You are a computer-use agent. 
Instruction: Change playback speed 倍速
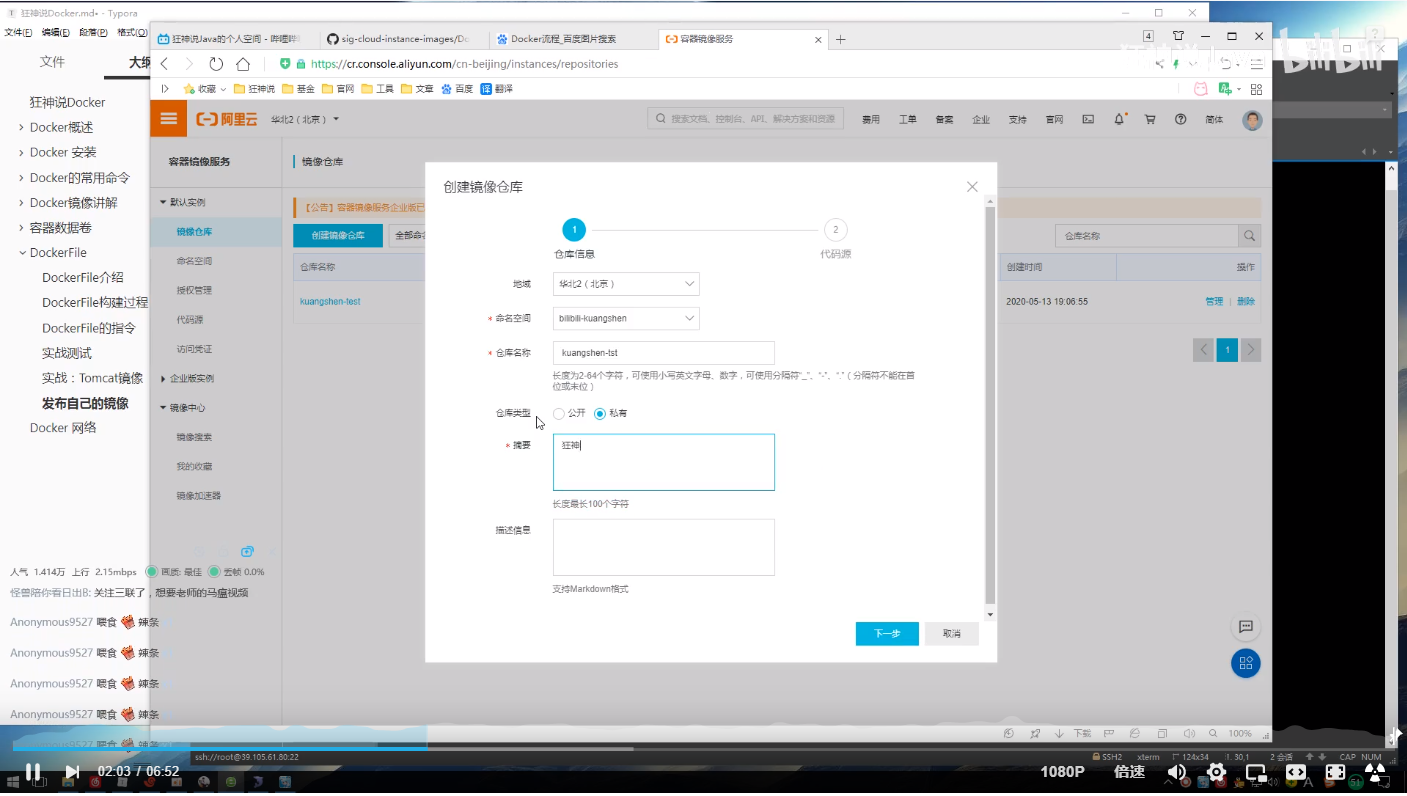pos(1129,772)
